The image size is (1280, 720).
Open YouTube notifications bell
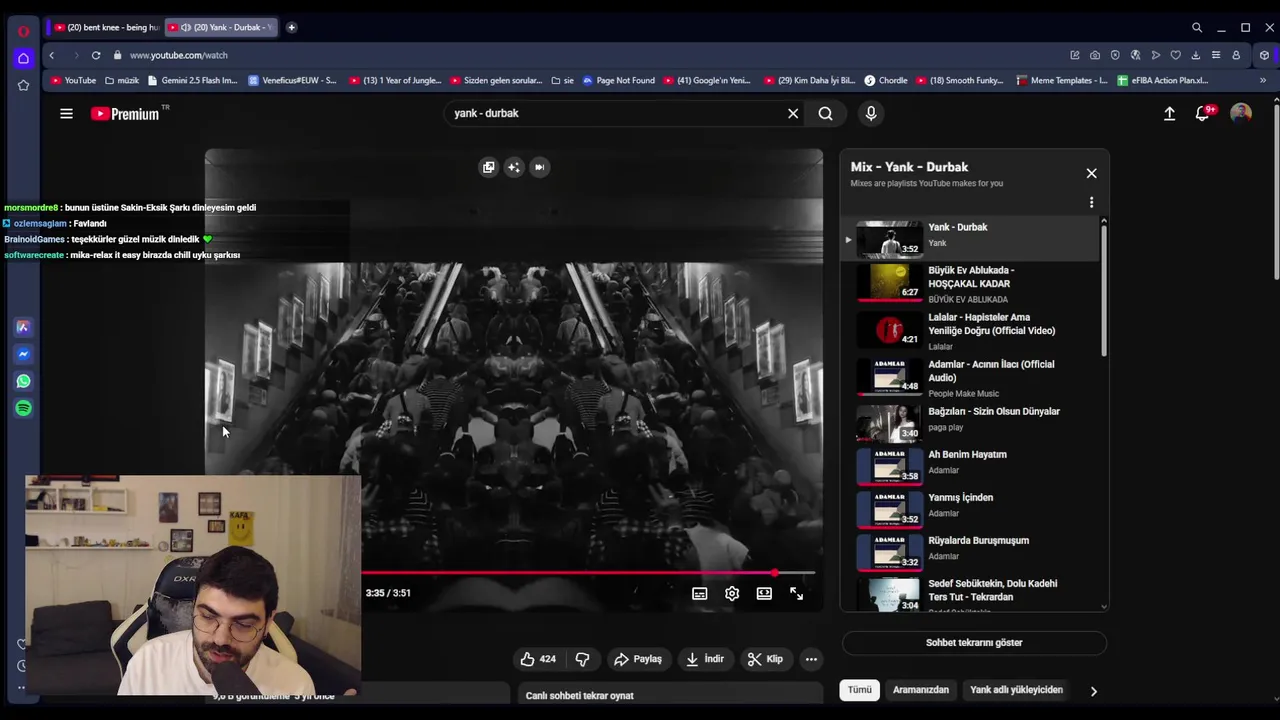[x=1203, y=113]
